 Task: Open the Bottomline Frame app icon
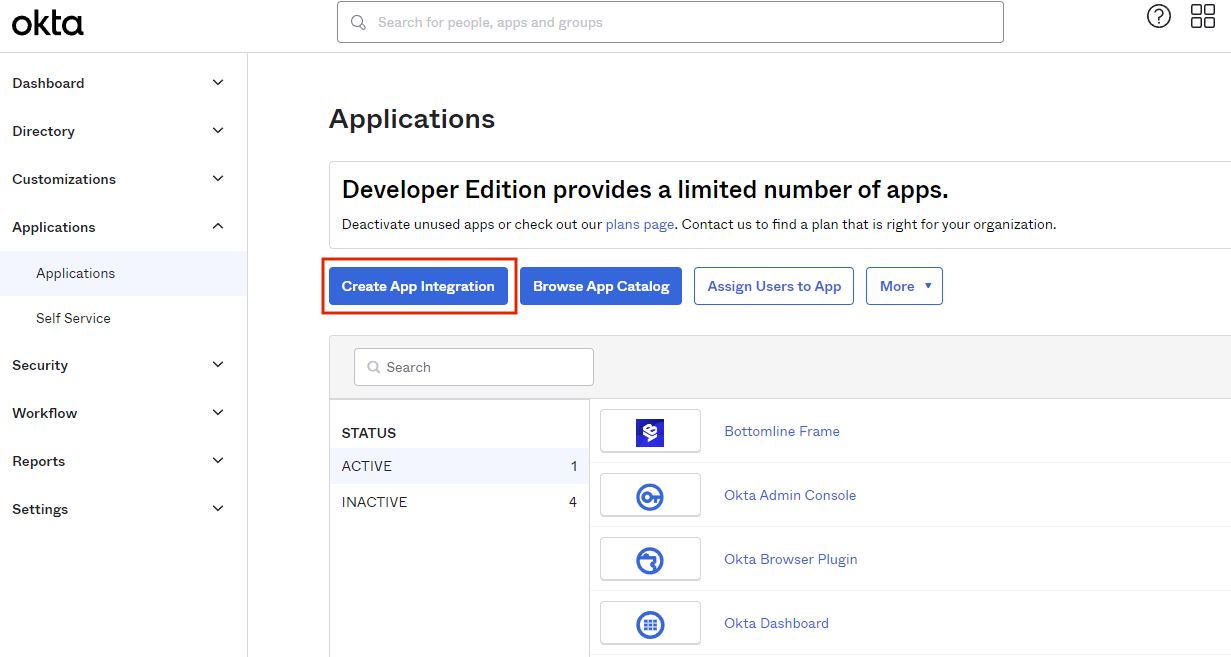coord(650,431)
